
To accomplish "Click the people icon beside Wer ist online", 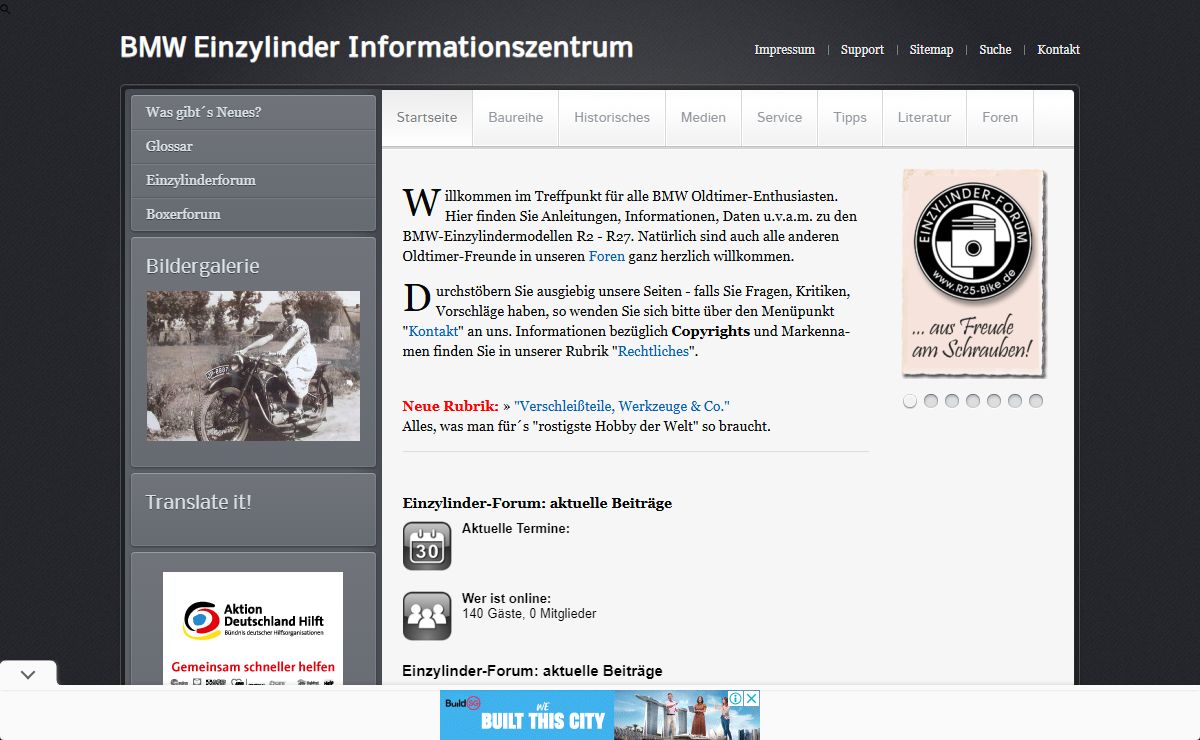I will click(x=427, y=616).
